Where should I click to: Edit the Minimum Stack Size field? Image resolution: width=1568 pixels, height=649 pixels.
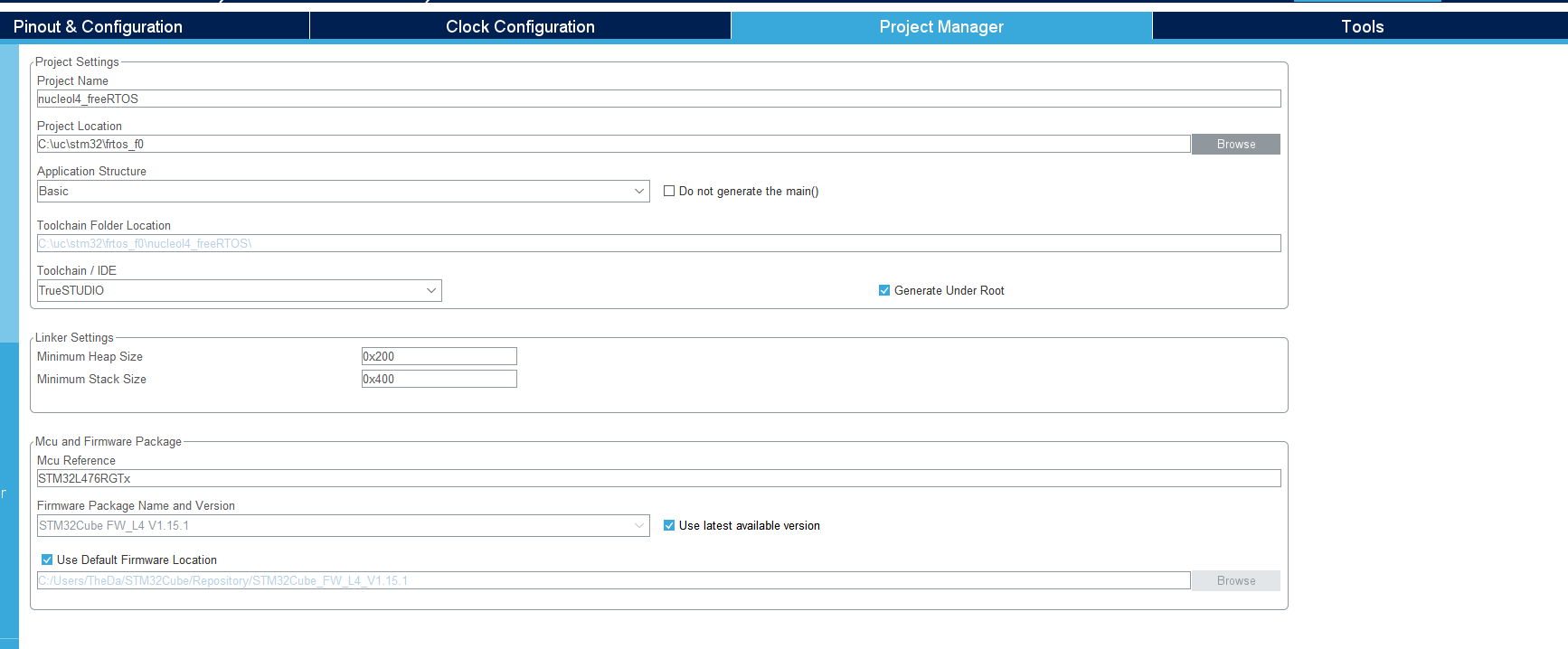(x=439, y=379)
